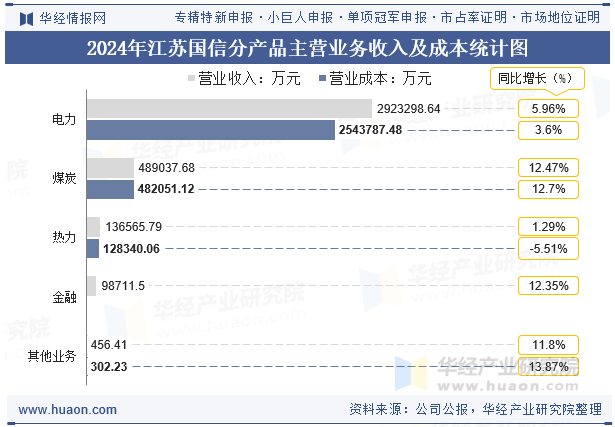Click the 煤炭 category label
The image size is (615, 427).
coord(64,178)
